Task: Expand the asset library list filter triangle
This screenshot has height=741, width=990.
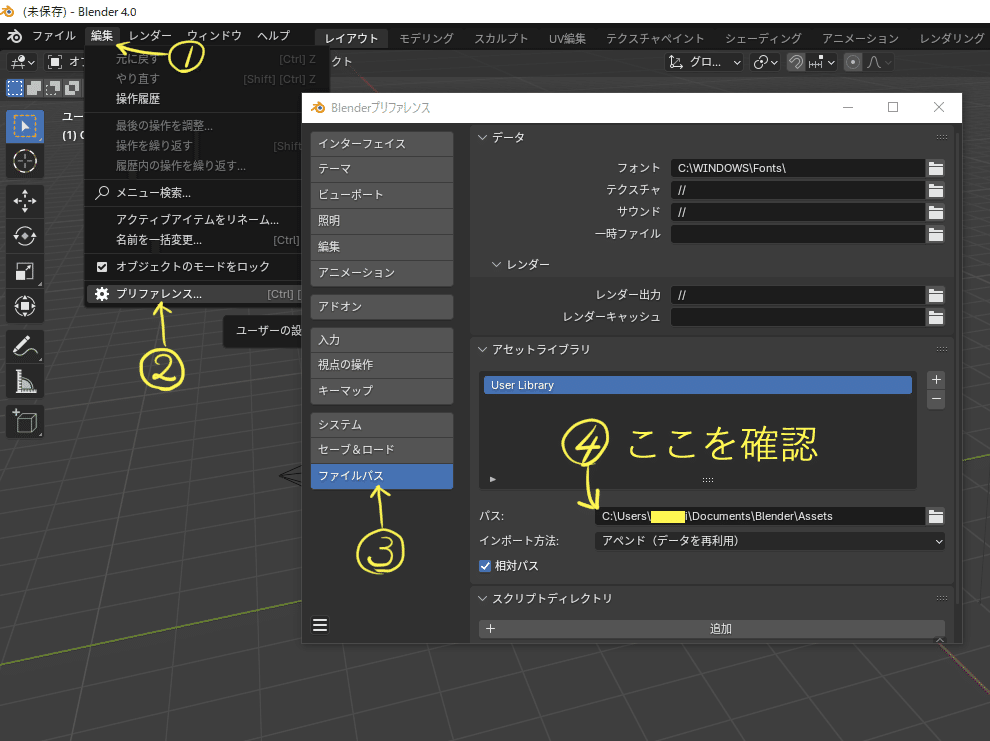Action: [x=493, y=480]
